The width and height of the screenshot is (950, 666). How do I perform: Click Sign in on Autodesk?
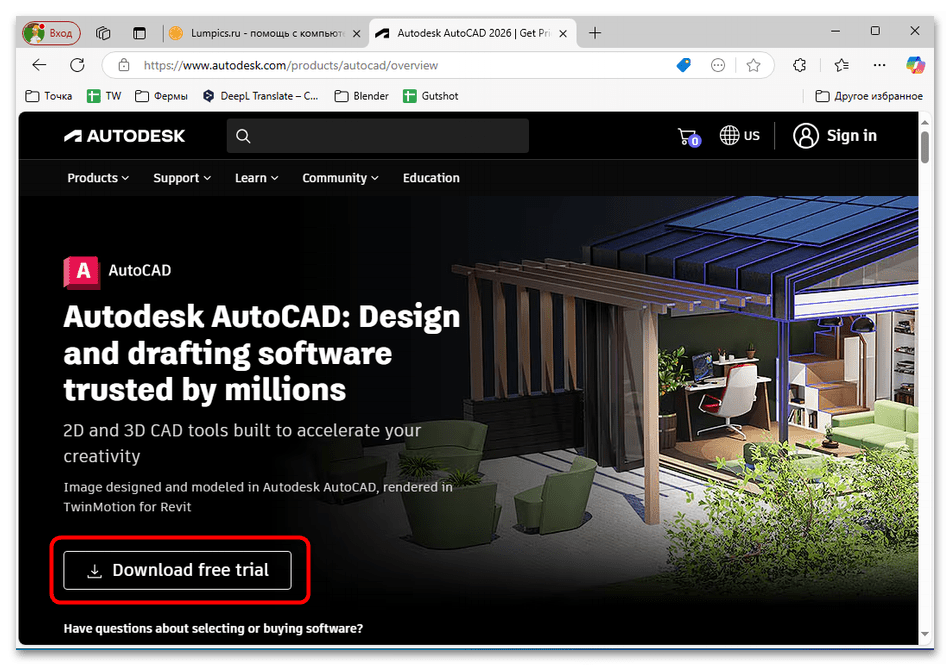tap(835, 136)
